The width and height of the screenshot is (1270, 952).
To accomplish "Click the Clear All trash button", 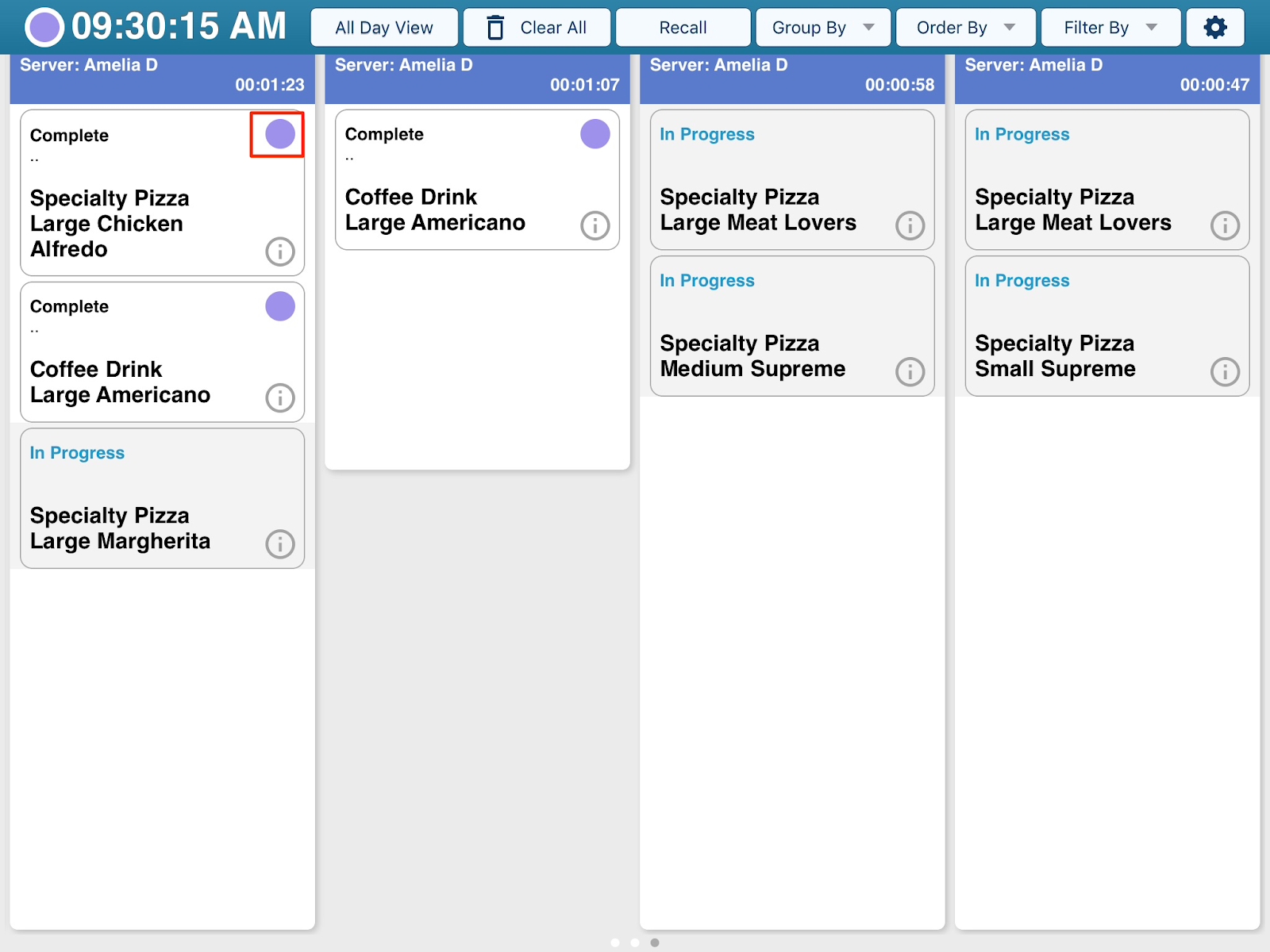I will tap(537, 28).
